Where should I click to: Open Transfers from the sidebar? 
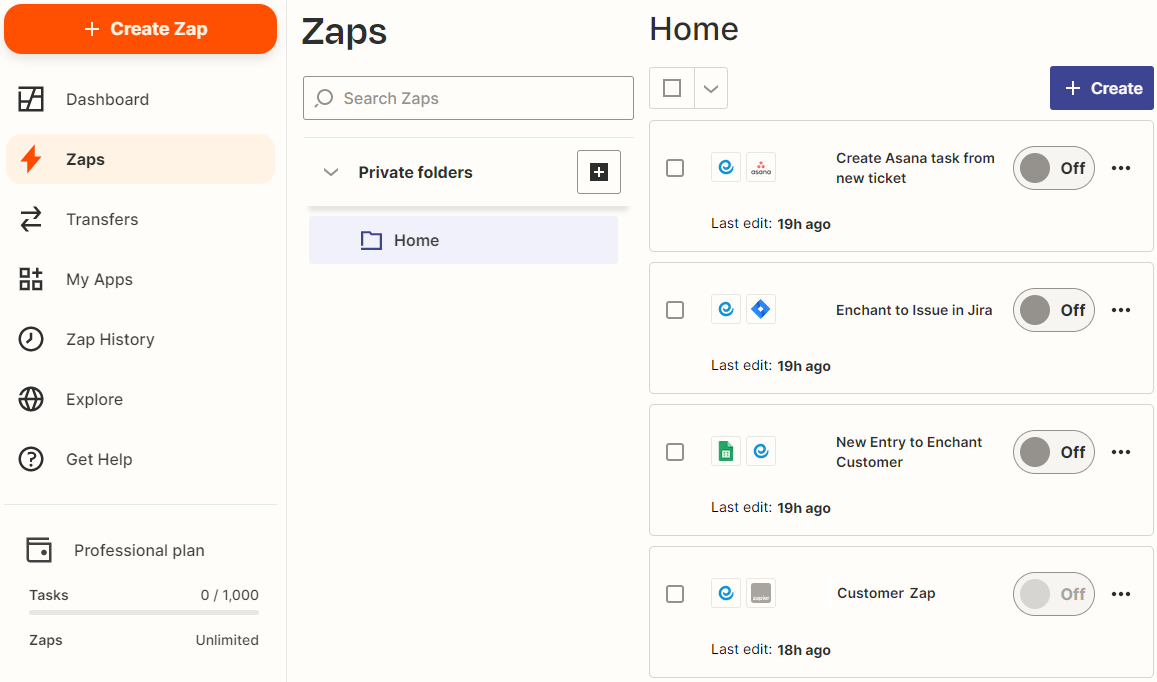[x=102, y=219]
